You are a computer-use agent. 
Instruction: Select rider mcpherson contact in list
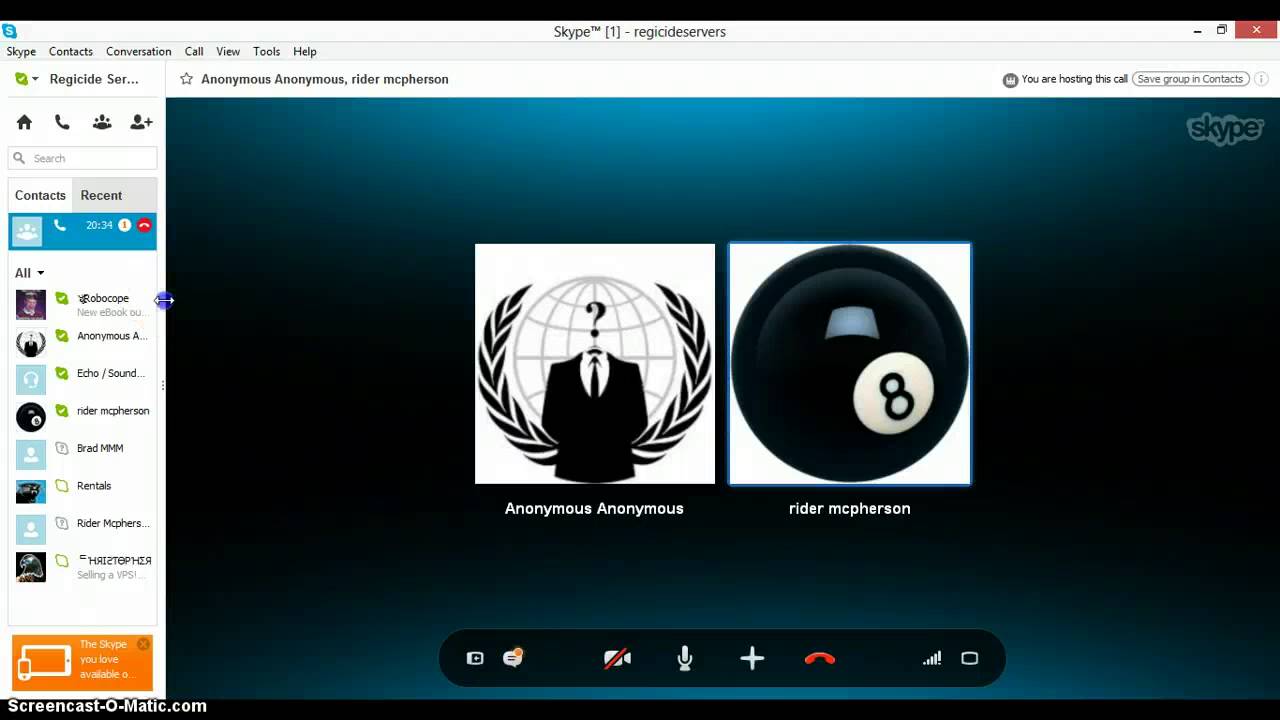(x=83, y=417)
